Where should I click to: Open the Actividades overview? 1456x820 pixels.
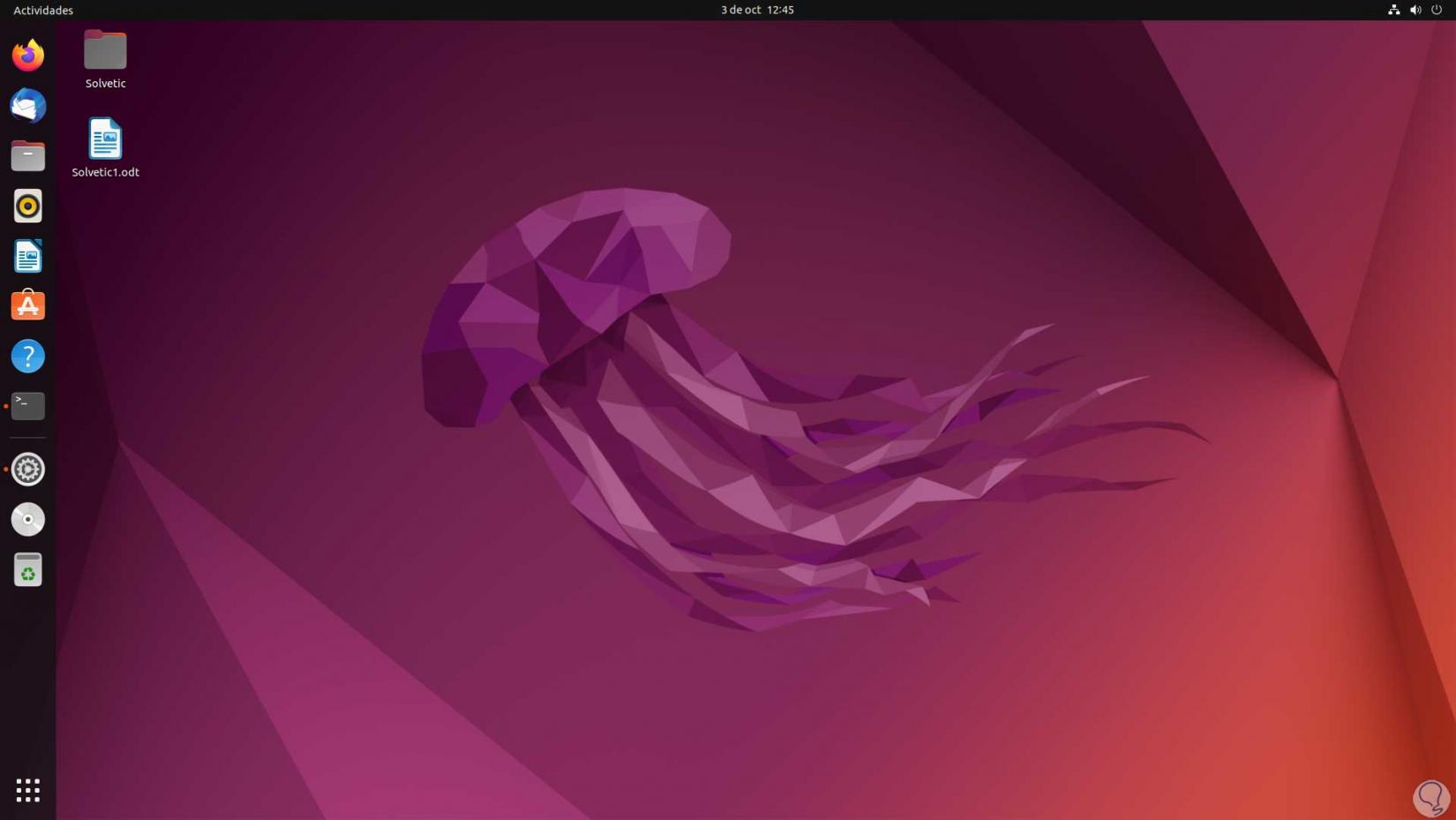(x=41, y=10)
